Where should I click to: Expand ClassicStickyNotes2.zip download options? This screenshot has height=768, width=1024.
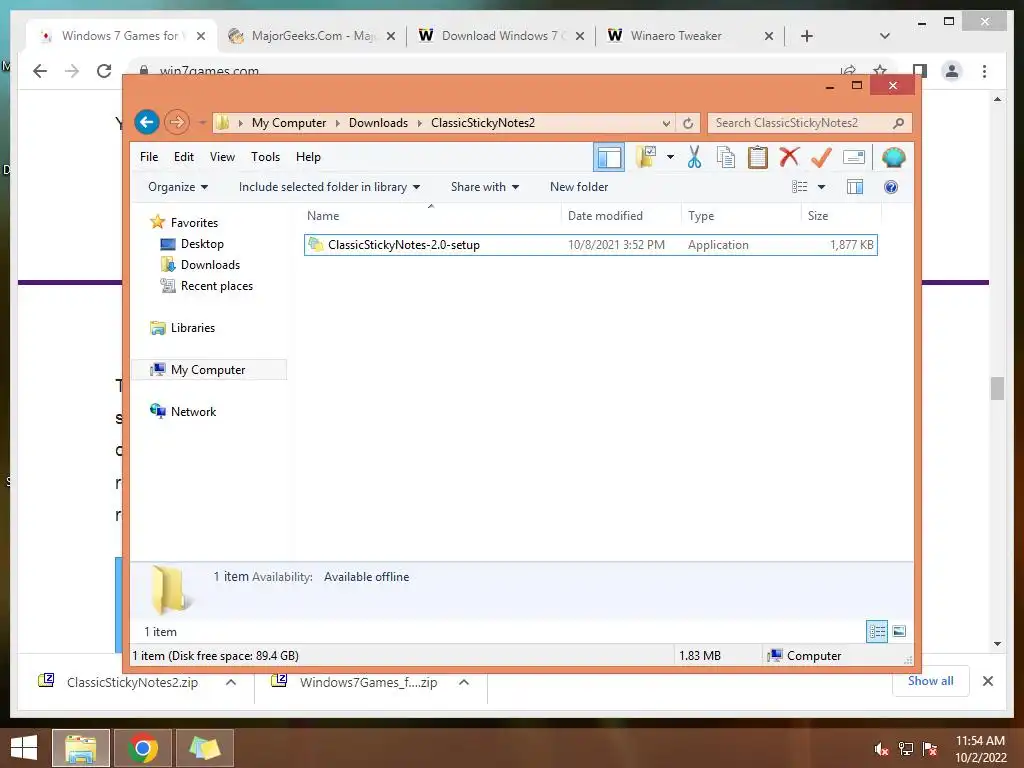coord(231,682)
